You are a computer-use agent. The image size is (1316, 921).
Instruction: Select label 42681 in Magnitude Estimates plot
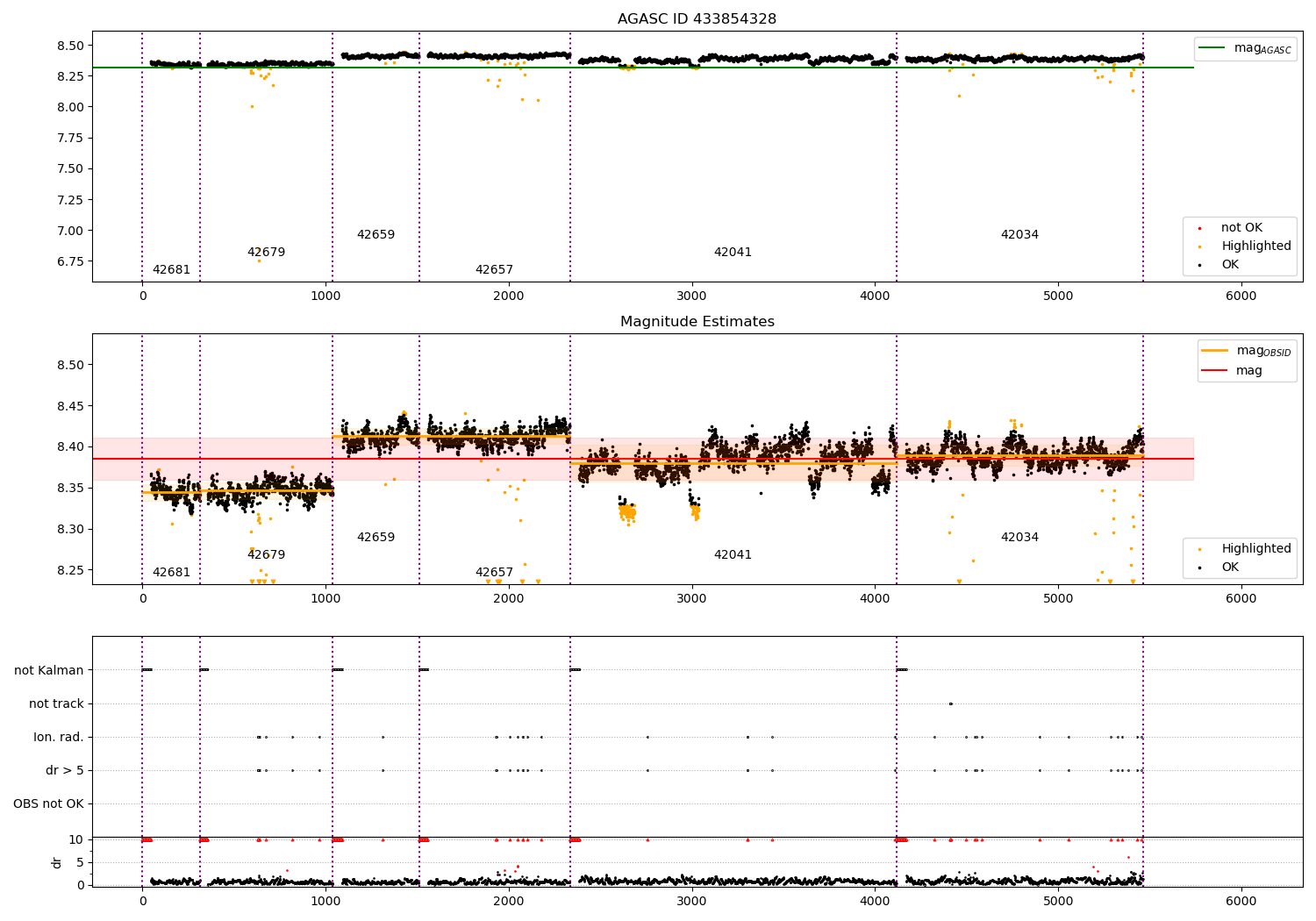coord(171,573)
